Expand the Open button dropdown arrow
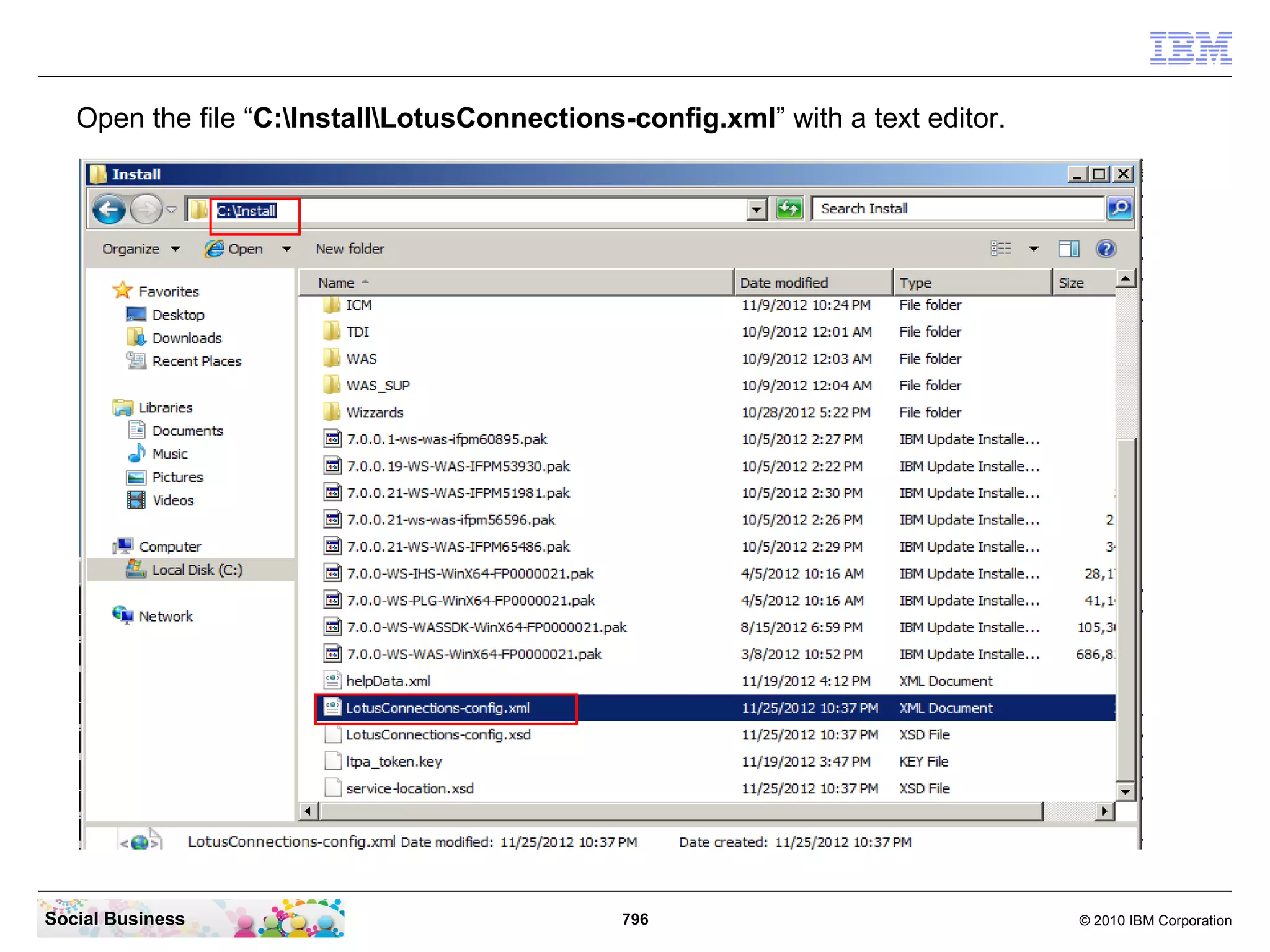Screen dimensions: 1270x952 (286, 249)
